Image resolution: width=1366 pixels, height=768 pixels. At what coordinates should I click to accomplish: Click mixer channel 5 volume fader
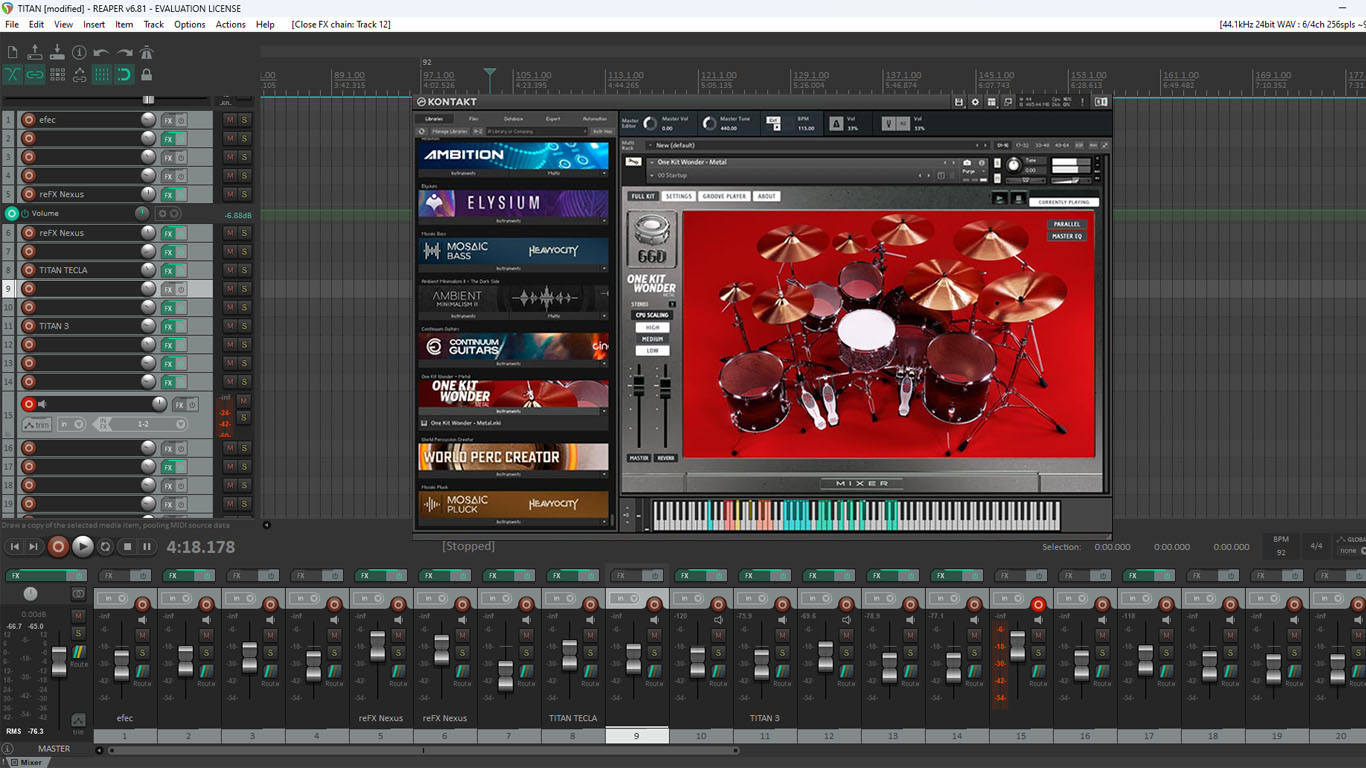point(377,647)
